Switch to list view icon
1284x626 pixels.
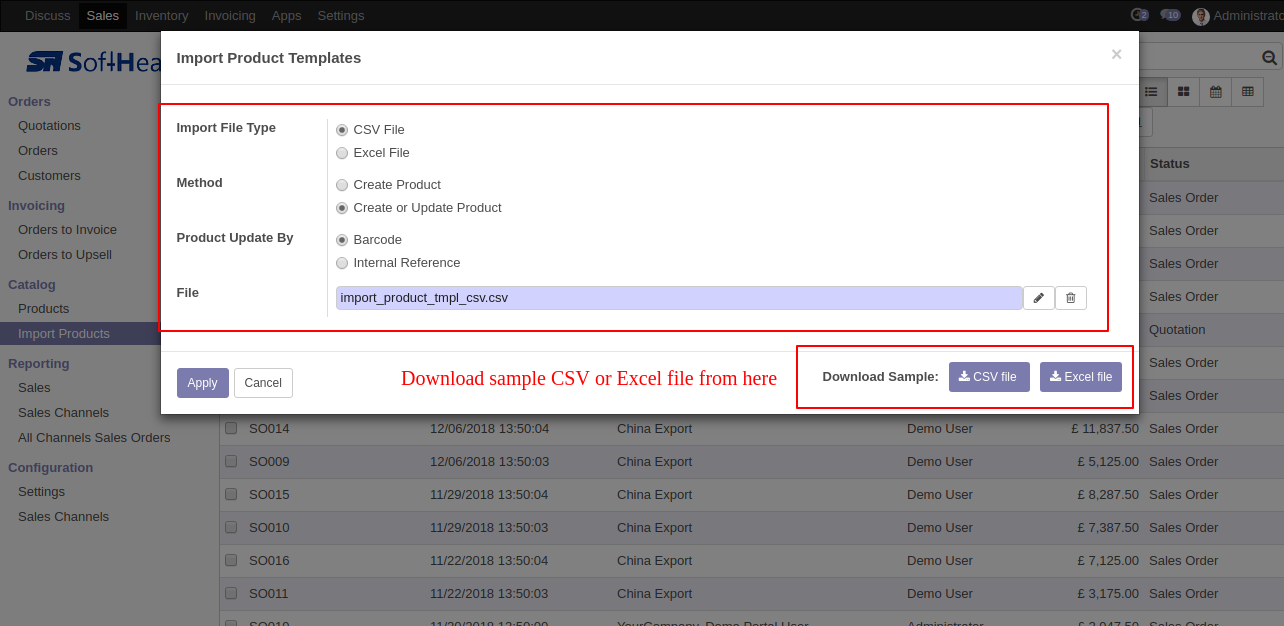tap(1151, 91)
